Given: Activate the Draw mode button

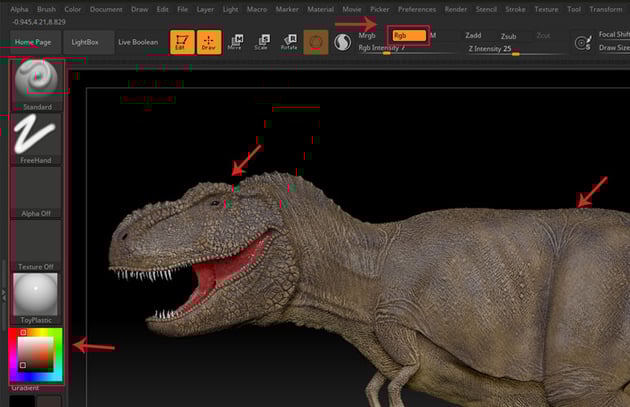Looking at the screenshot, I should click(209, 42).
